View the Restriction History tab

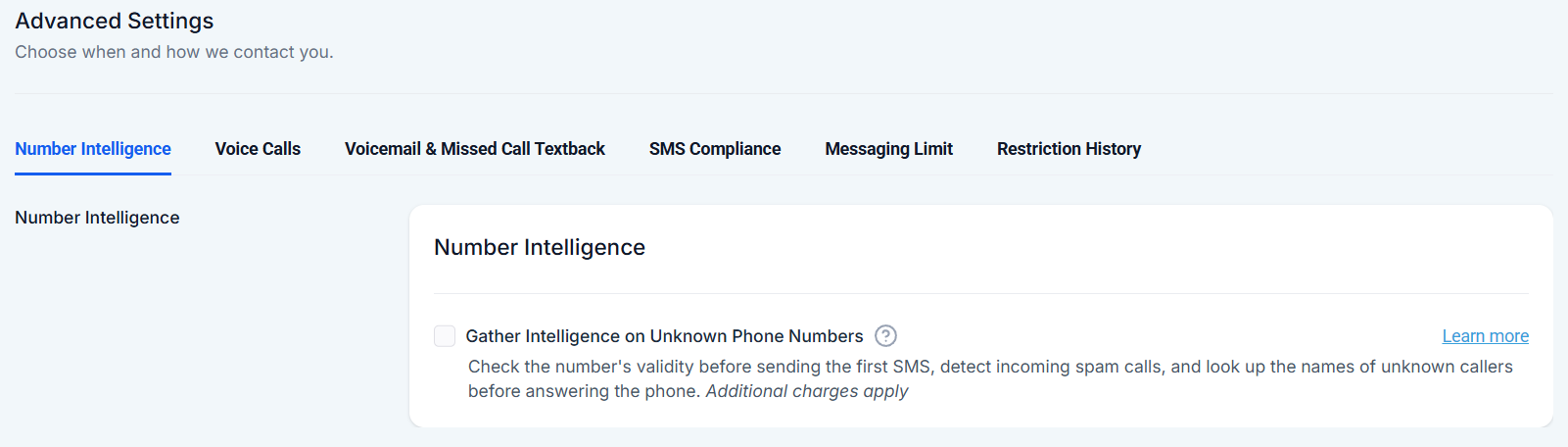coord(1069,149)
